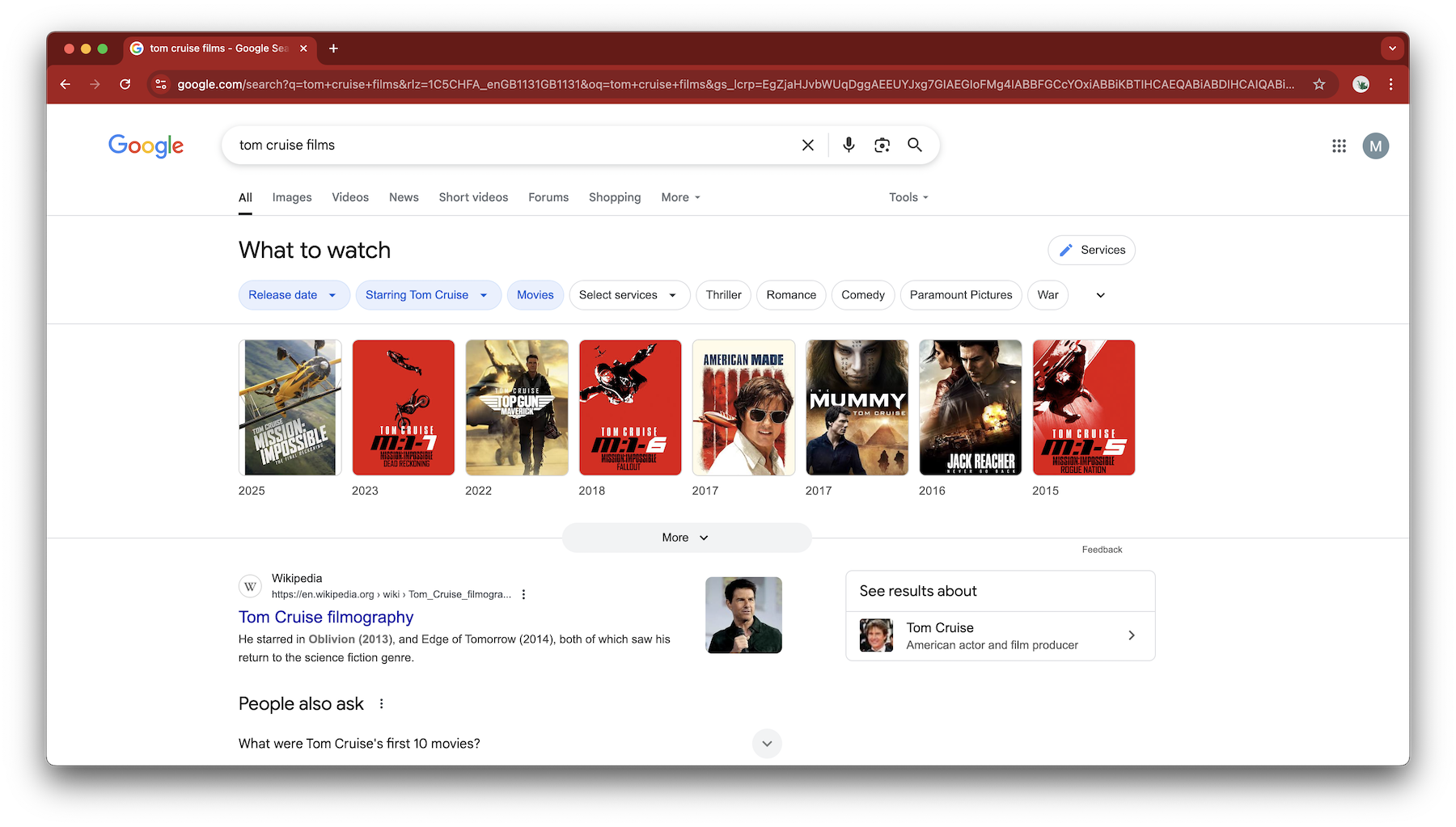The height and width of the screenshot is (827, 1456).
Task: Open the Starring Tom Cruise filter dropdown
Action: point(428,295)
